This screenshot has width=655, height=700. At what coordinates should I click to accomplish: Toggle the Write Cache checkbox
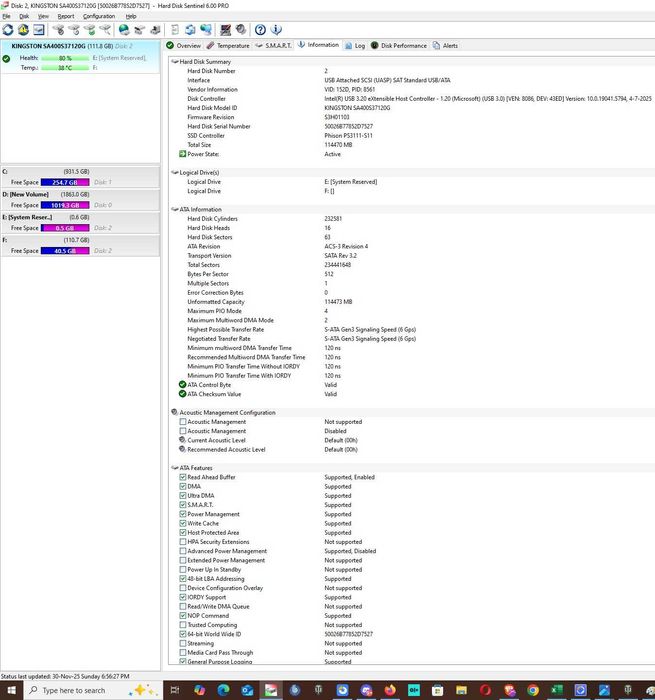[x=183, y=523]
